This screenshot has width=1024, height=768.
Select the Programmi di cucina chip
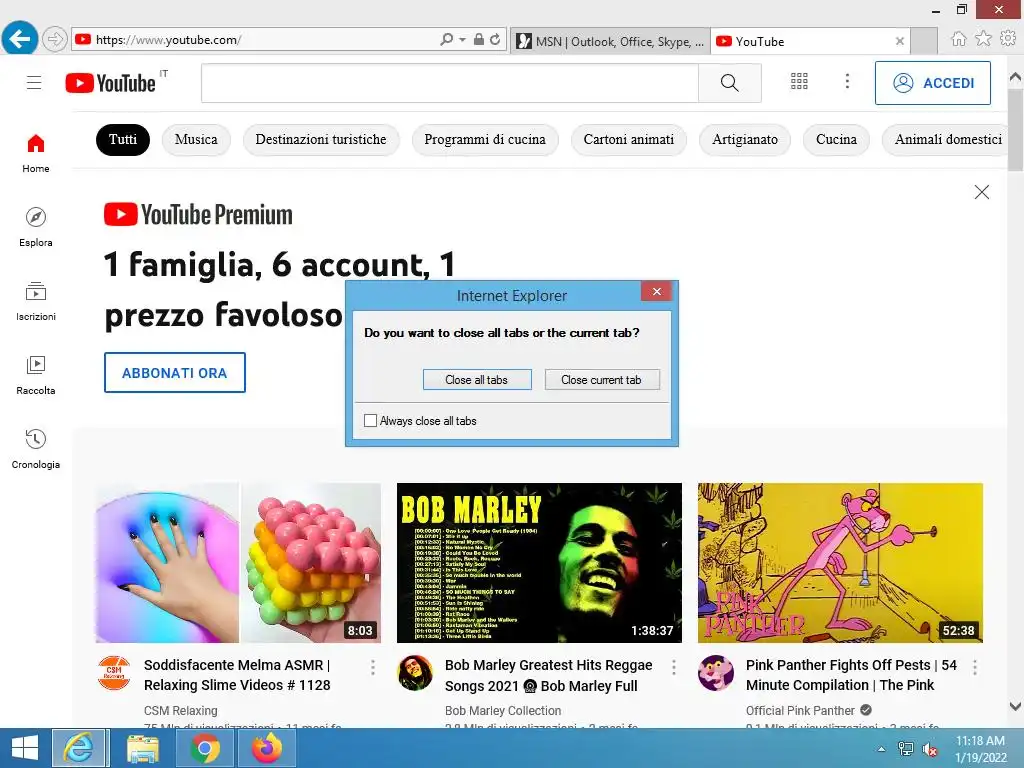tap(485, 140)
